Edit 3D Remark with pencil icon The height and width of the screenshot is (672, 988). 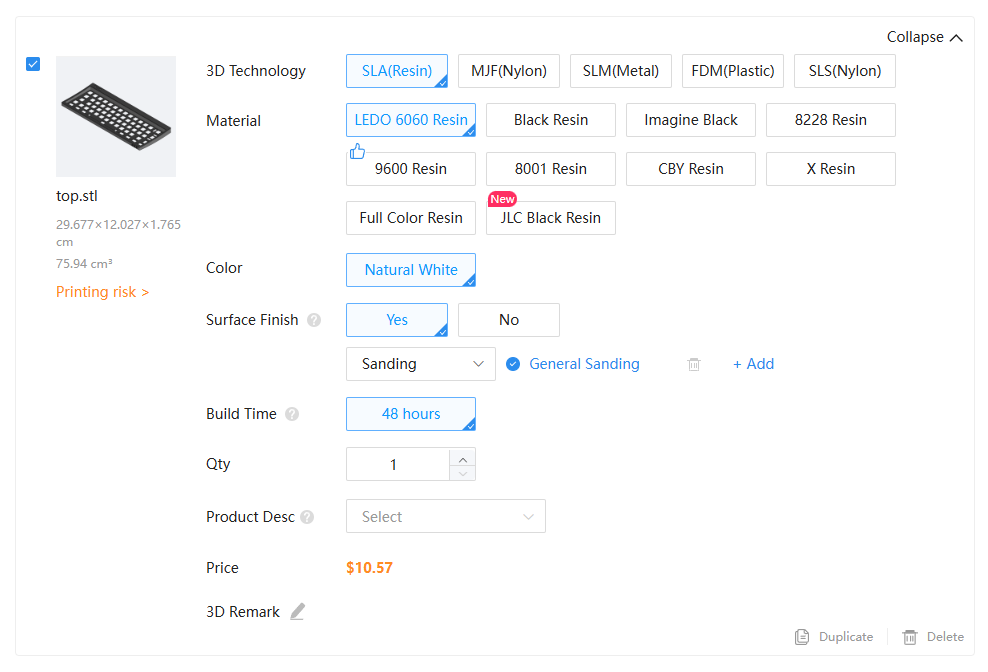[297, 611]
